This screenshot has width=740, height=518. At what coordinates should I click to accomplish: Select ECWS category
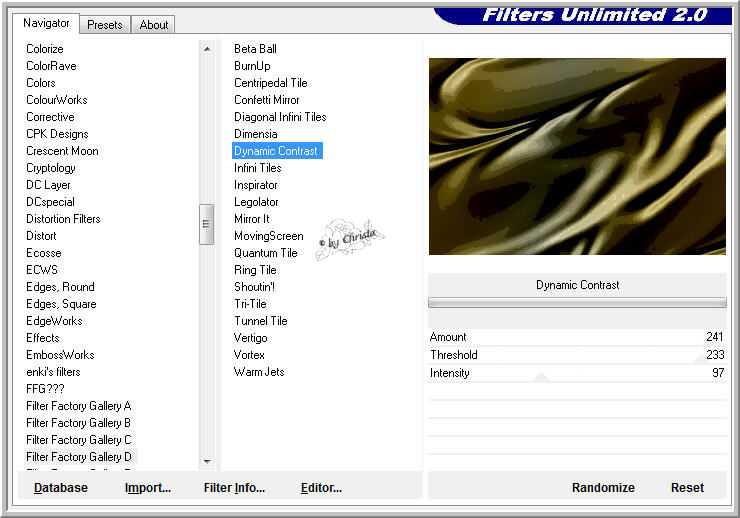coord(42,270)
